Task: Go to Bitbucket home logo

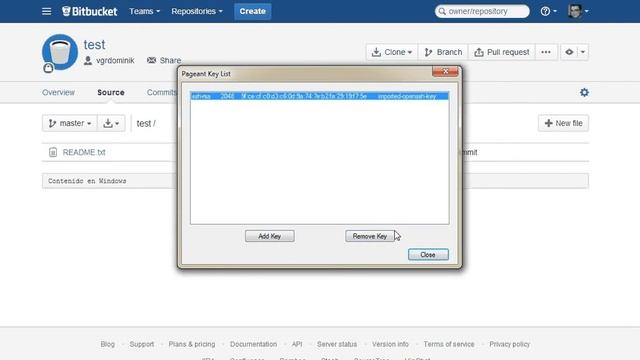Action: 89,11
